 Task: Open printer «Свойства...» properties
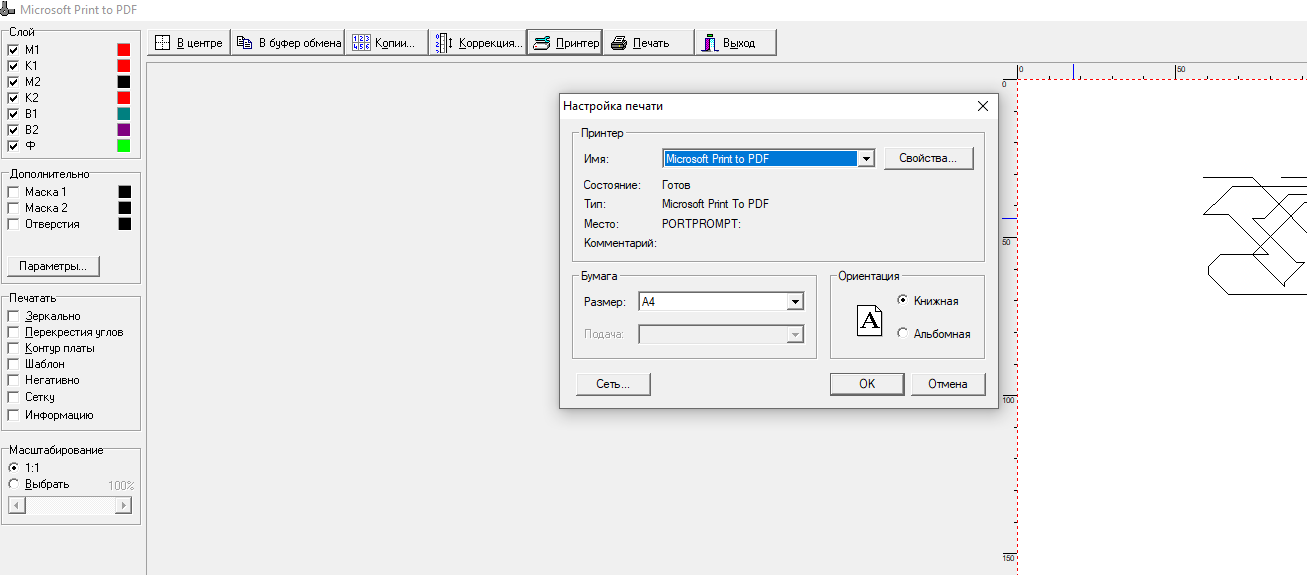[x=928, y=158]
